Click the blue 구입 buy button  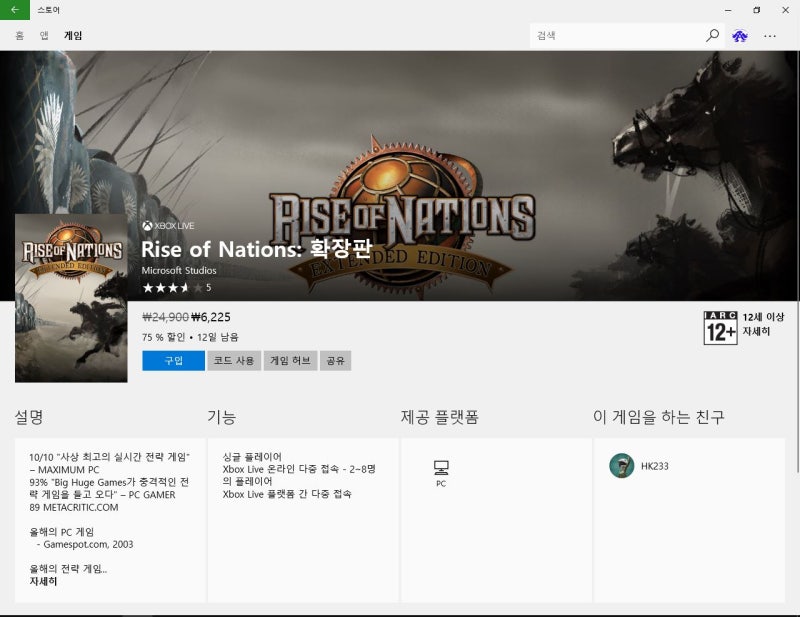pyautogui.click(x=173, y=360)
